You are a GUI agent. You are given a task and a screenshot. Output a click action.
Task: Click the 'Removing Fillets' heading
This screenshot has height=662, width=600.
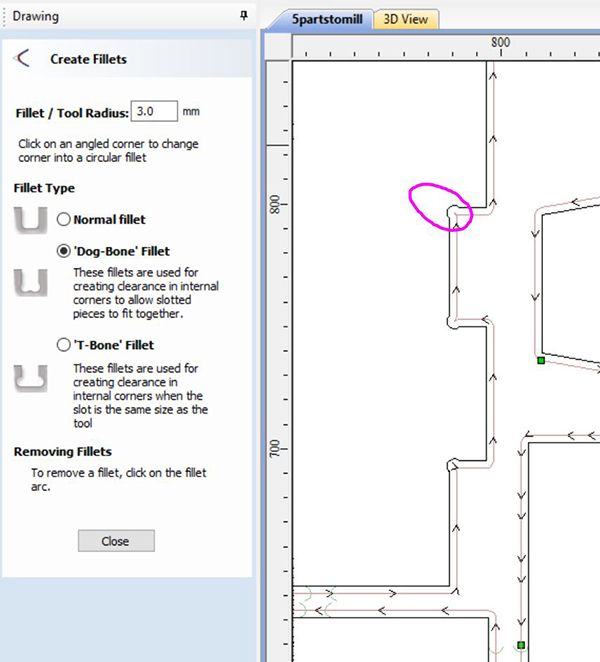[63, 452]
